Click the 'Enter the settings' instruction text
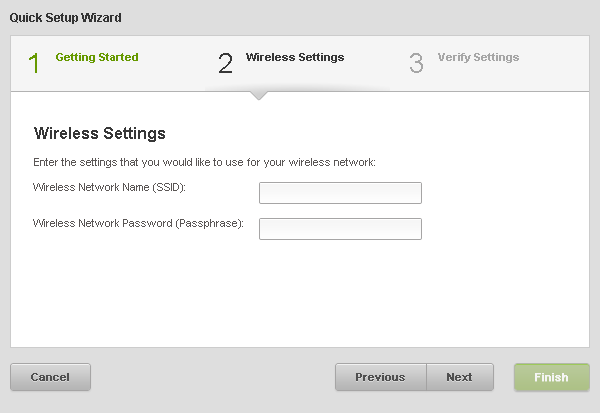Screen dimensions: 600x413 click(204, 162)
